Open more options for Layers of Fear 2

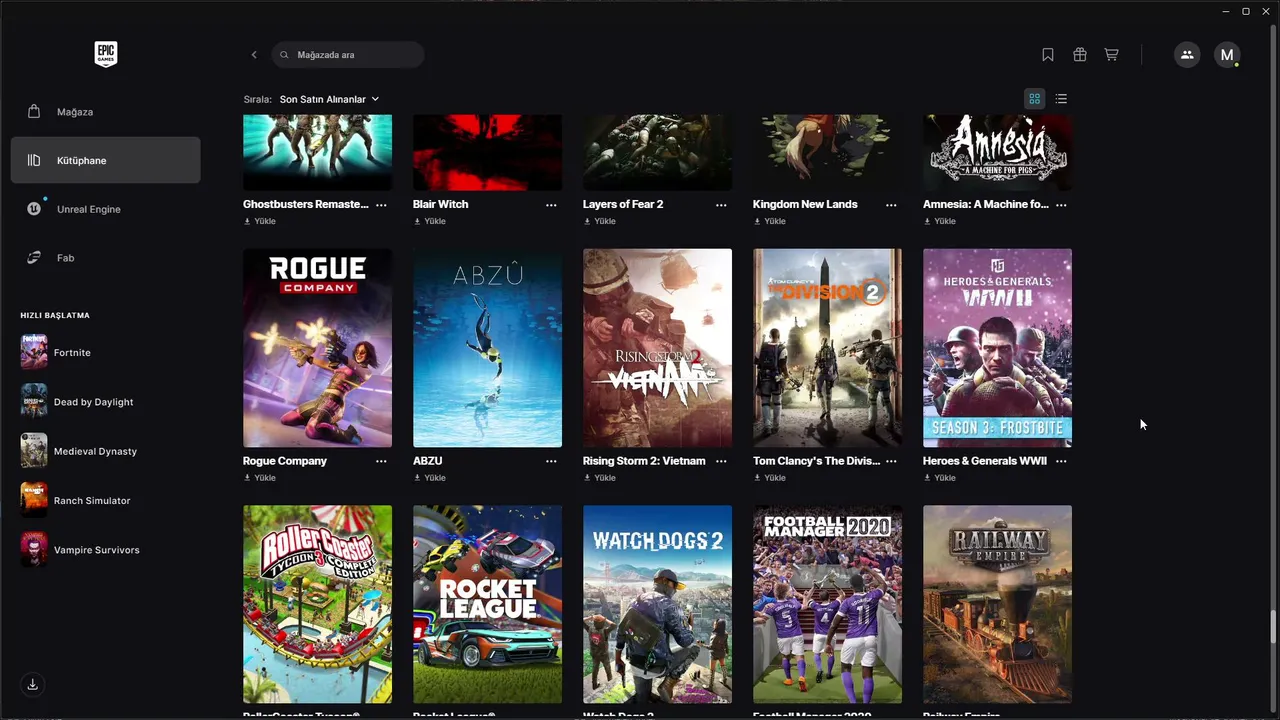point(721,204)
